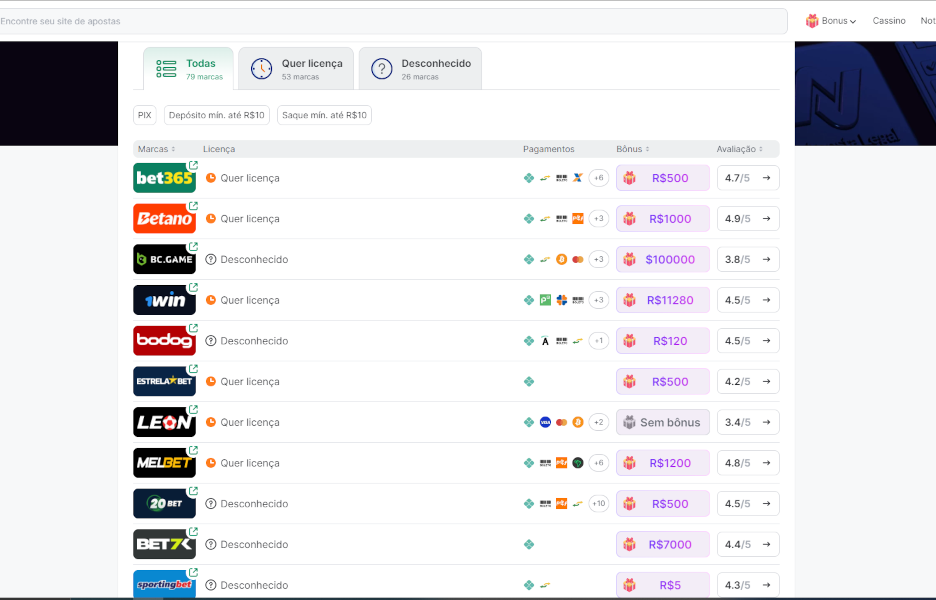
Task: Click the Betano logo
Action: point(164,219)
